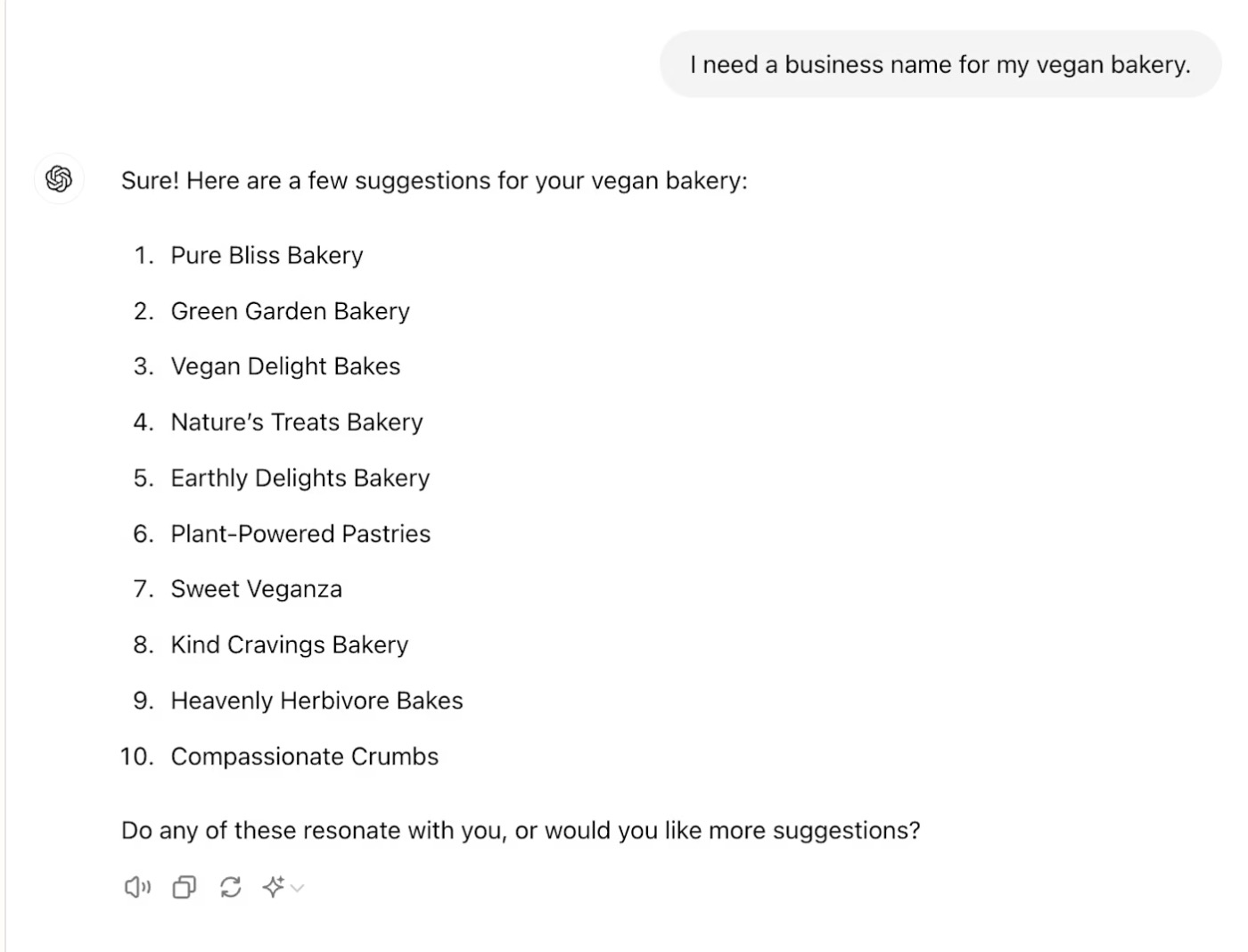The height and width of the screenshot is (952, 1248).
Task: Click the 'Green Garden Bakery' list item
Action: [x=290, y=311]
